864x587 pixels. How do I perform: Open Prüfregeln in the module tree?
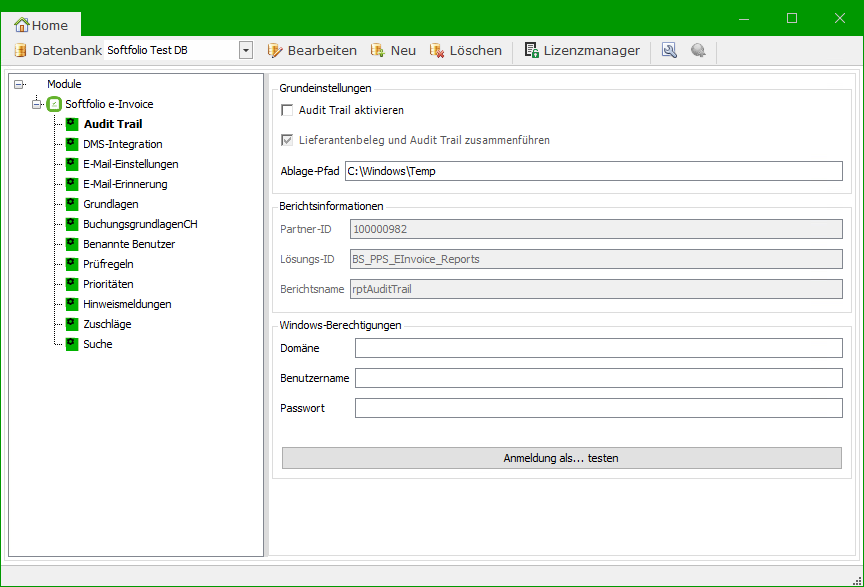(108, 264)
